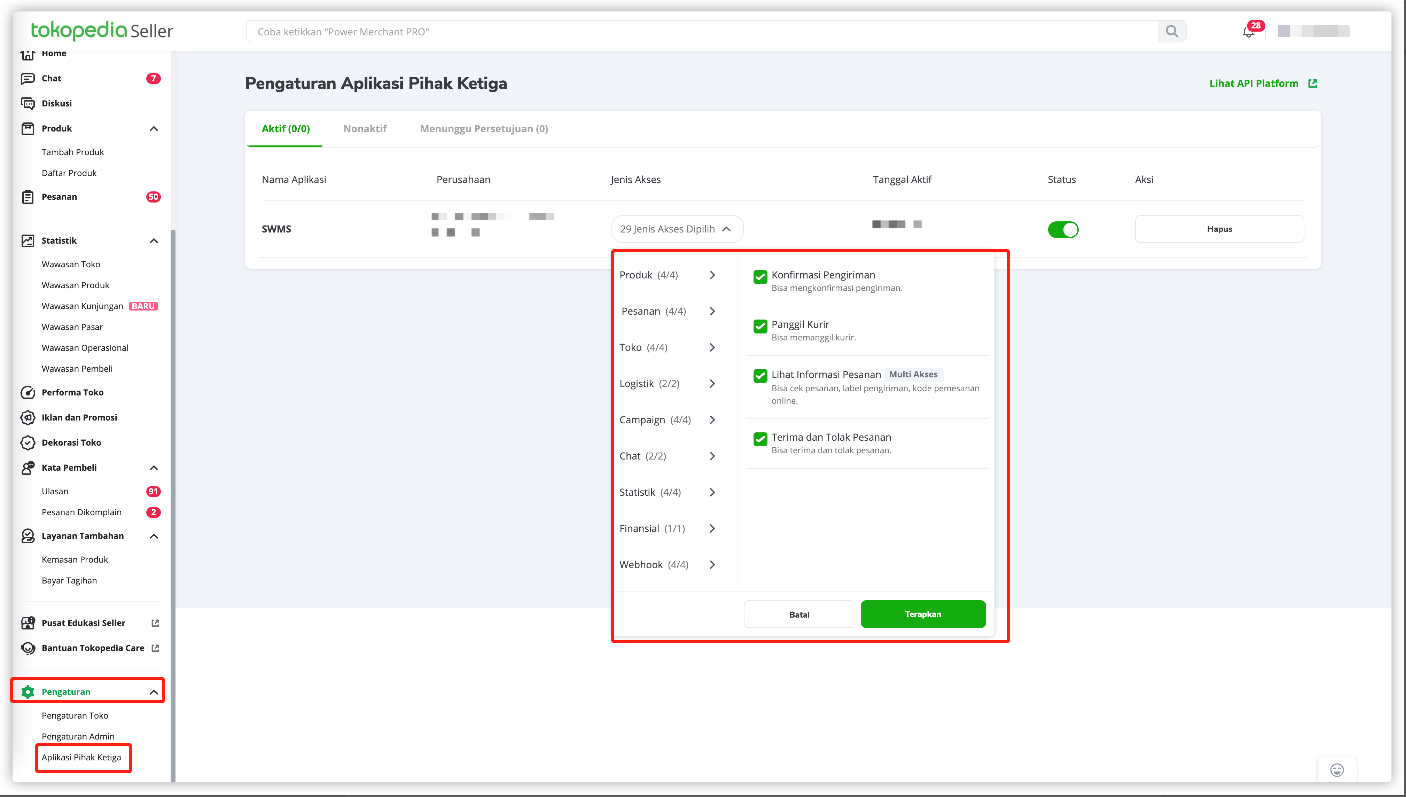The image size is (1406, 797).
Task: Click the top search input field
Action: pos(702,32)
